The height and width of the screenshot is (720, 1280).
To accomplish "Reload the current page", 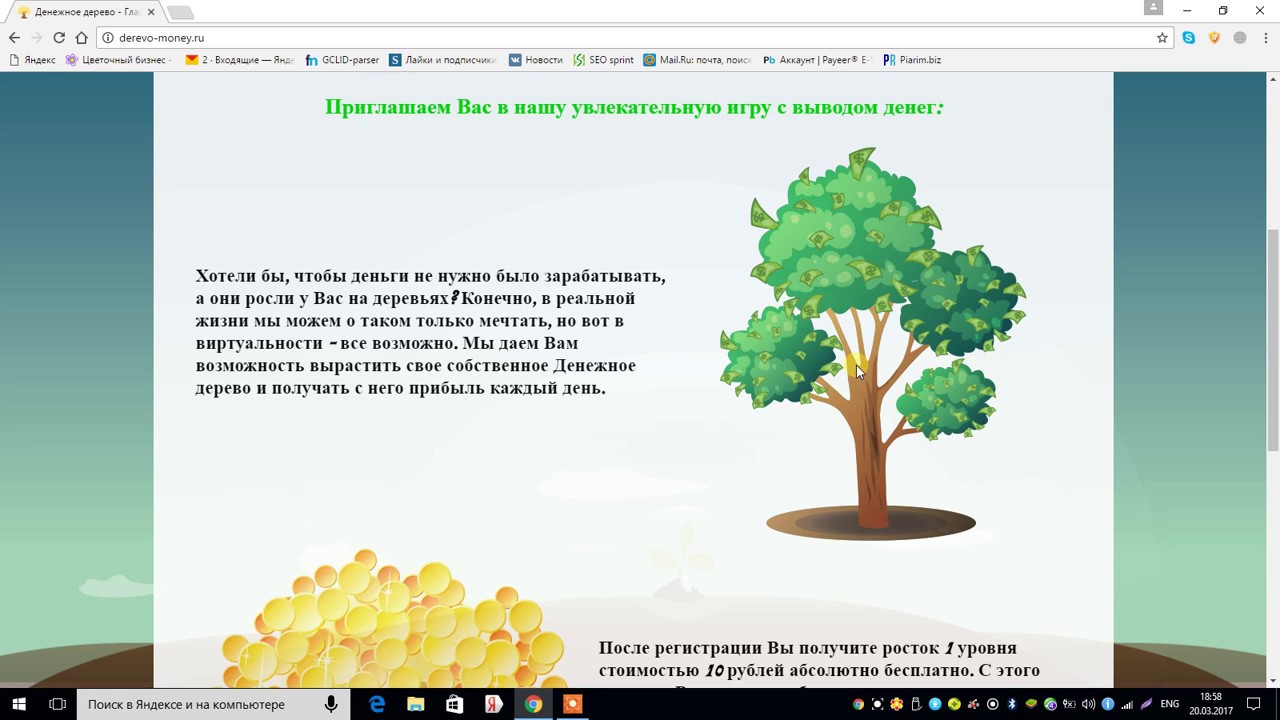I will coord(59,38).
